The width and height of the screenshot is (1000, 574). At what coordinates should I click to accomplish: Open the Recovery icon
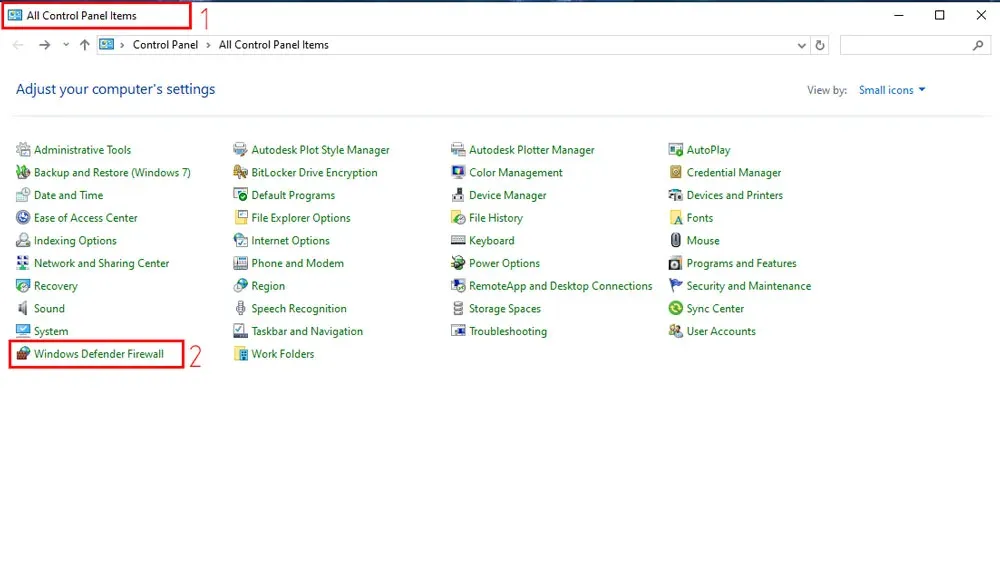[23, 286]
